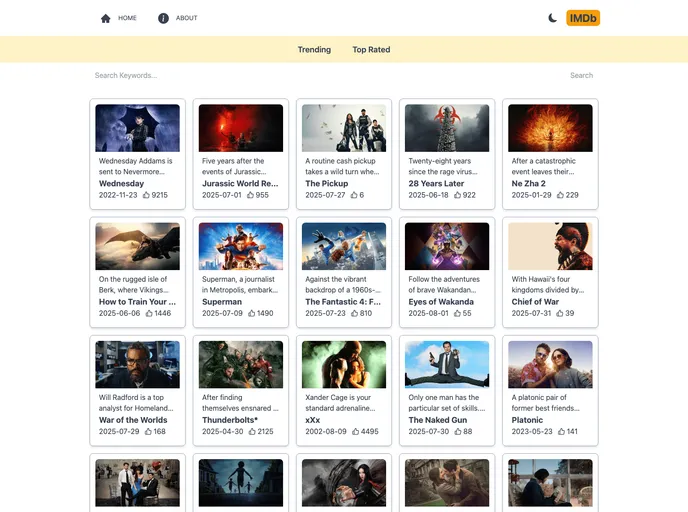Open the Ne Zha 2 poster thumbnail
The height and width of the screenshot is (512, 688).
point(550,128)
